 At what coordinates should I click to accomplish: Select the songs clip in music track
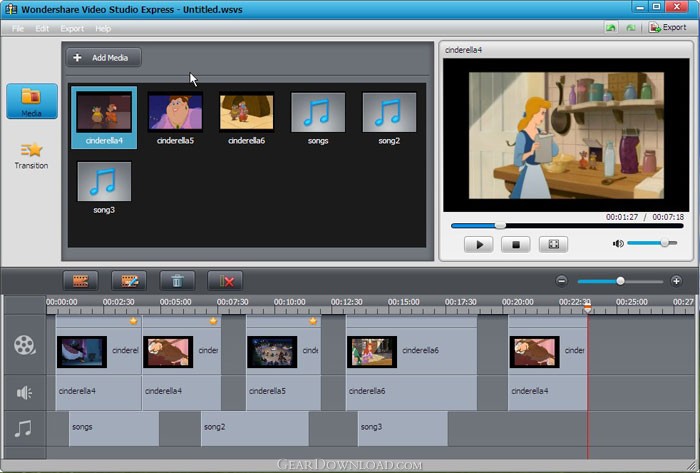[114, 428]
